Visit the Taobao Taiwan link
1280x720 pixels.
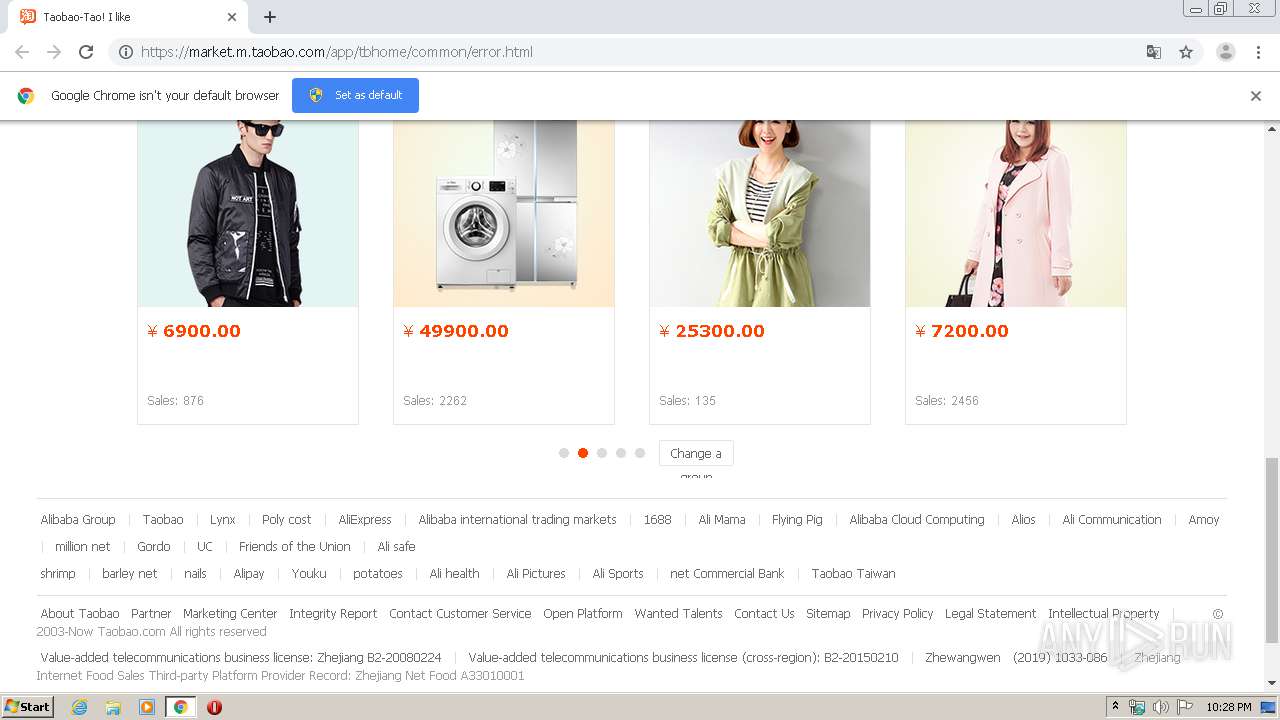(853, 574)
